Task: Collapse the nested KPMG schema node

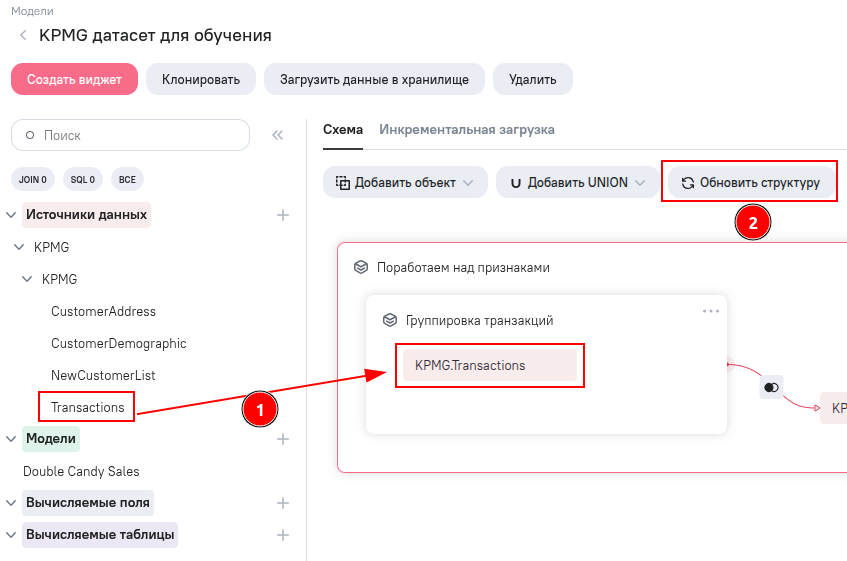Action: coord(27,279)
